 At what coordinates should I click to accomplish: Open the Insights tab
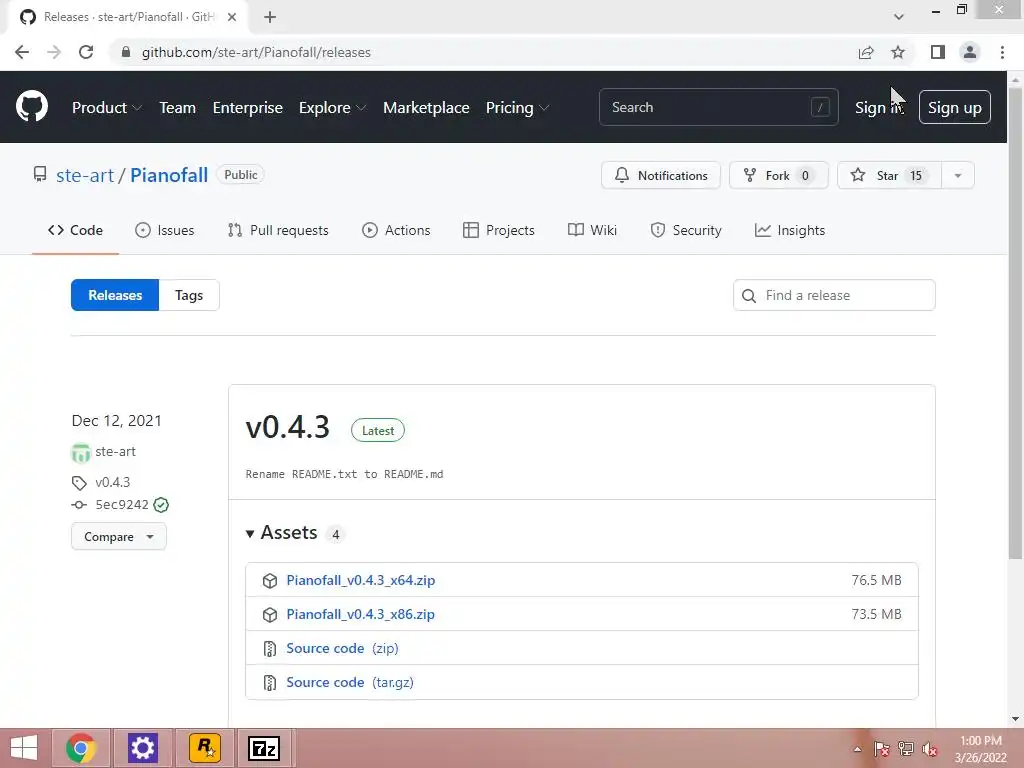click(x=790, y=231)
